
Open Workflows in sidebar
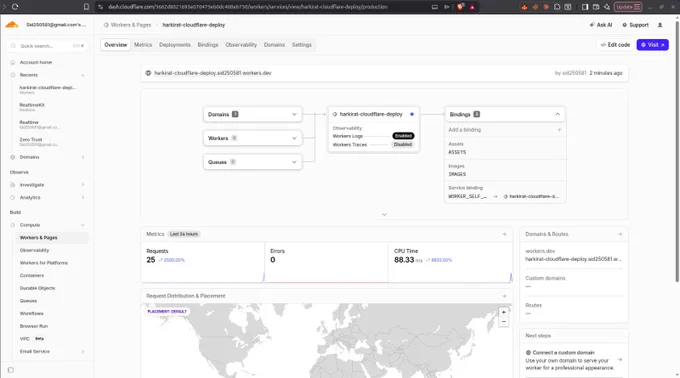(32, 313)
